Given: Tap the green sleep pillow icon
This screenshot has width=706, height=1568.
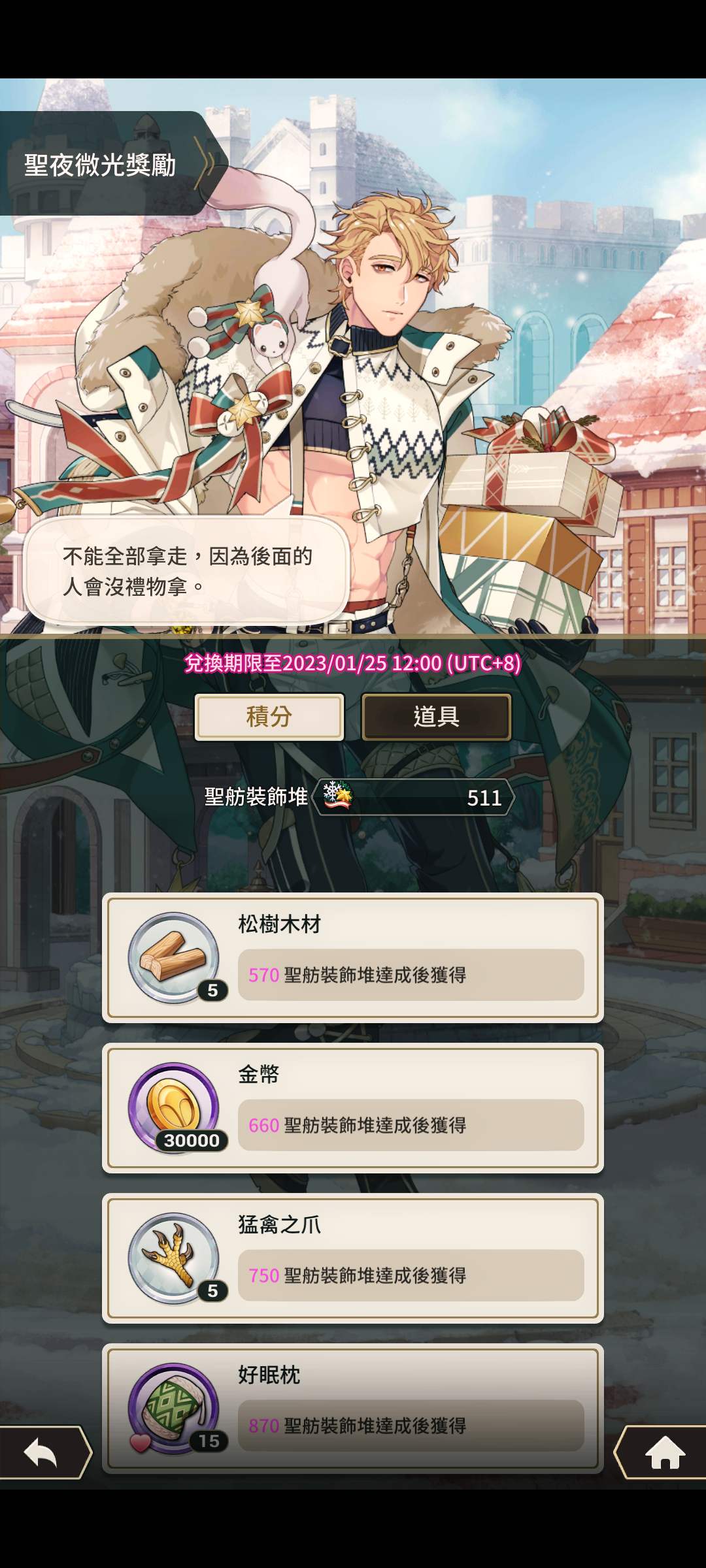Looking at the screenshot, I should [174, 1408].
